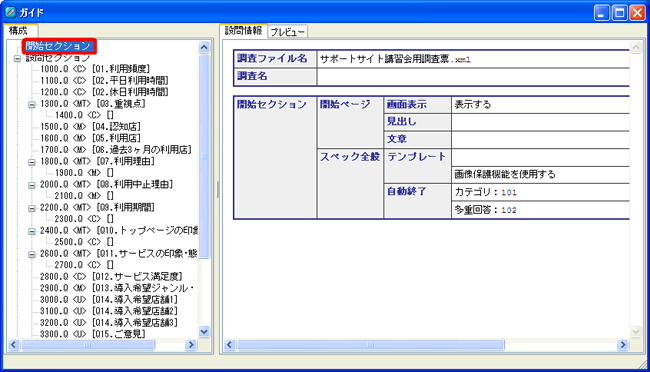Screen dimensions: 650x372
Task: Open the プレビュー tab
Action: pos(288,32)
